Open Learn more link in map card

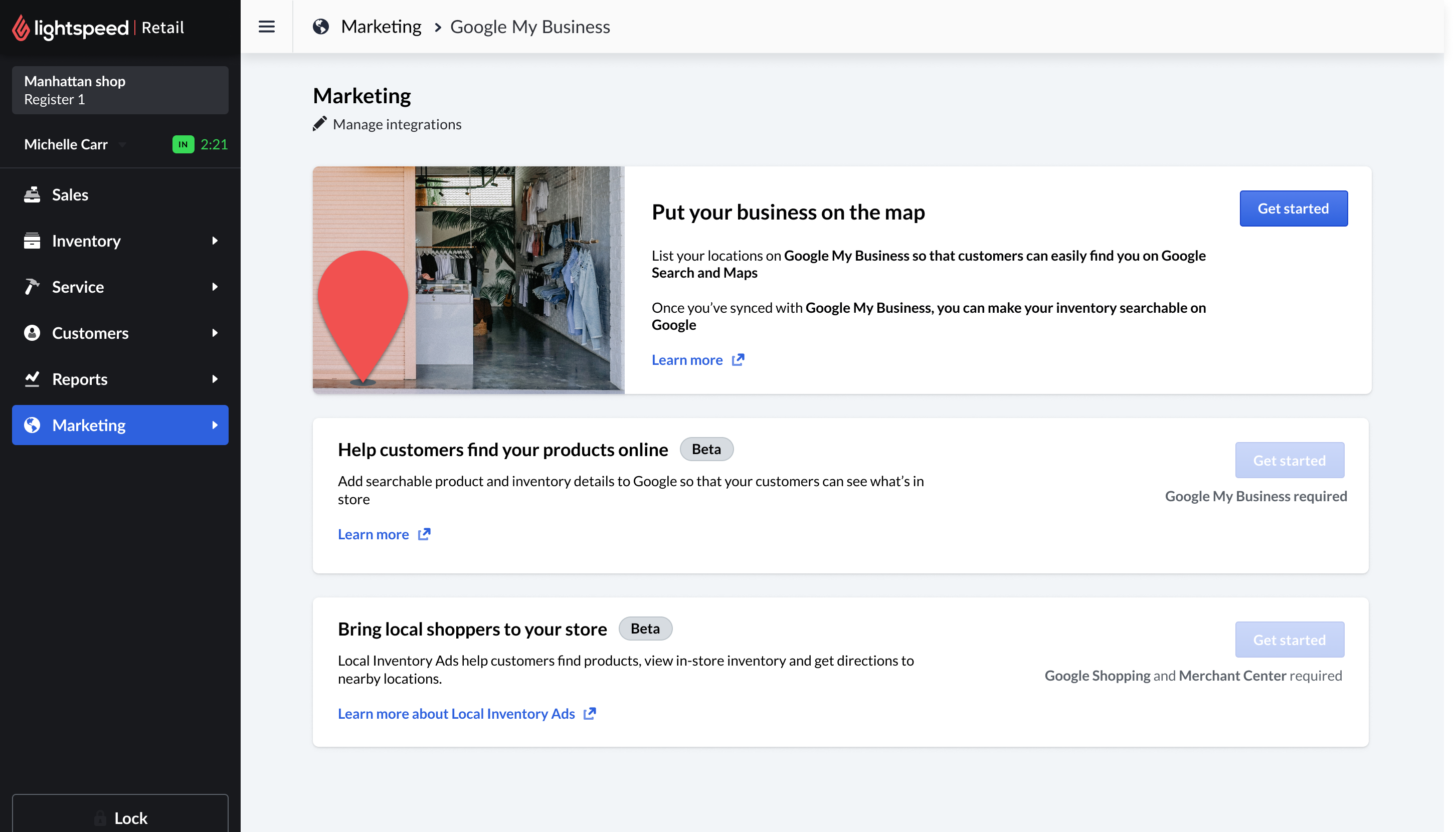tap(687, 360)
